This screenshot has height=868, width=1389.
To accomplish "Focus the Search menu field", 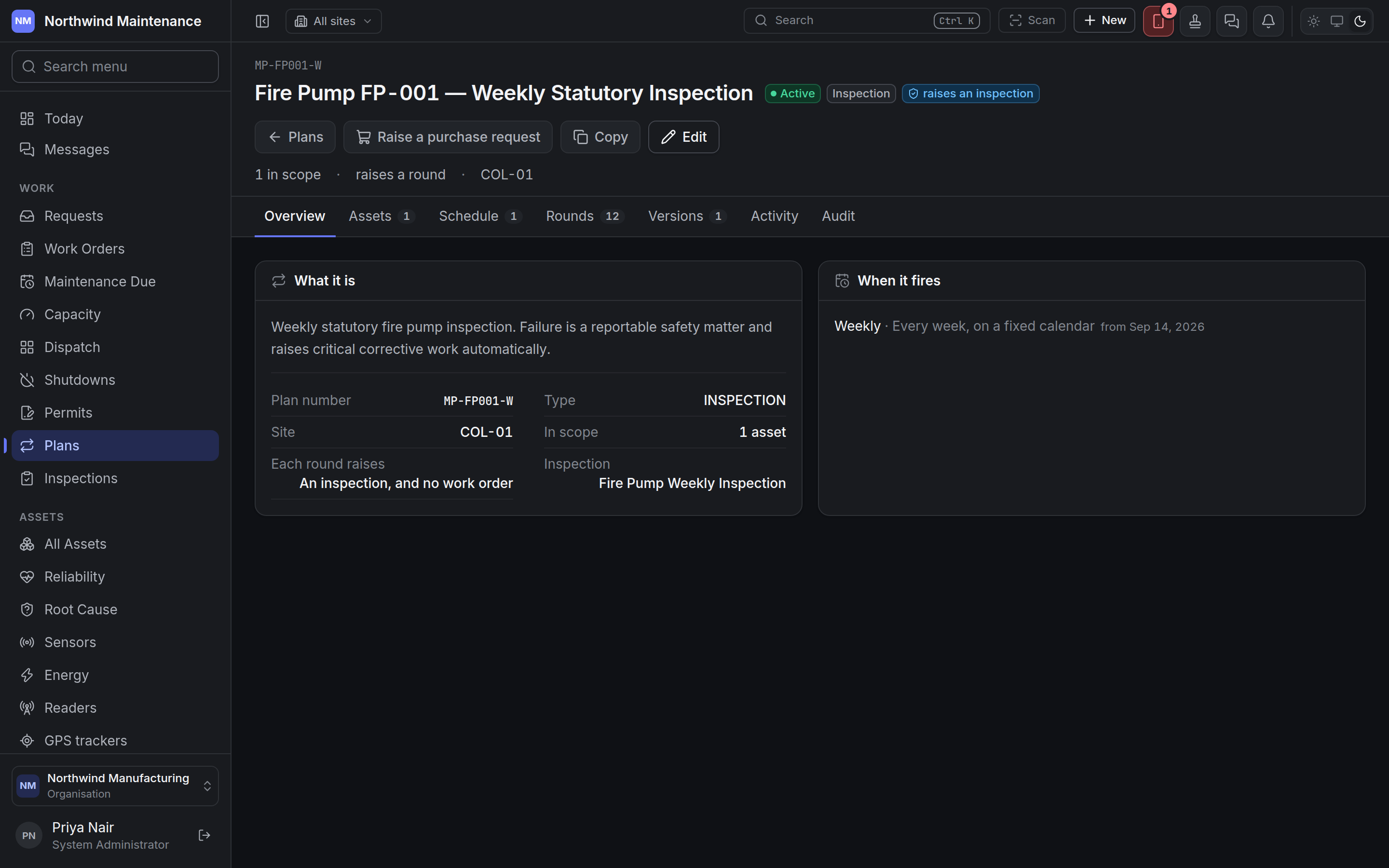I will 115,67.
